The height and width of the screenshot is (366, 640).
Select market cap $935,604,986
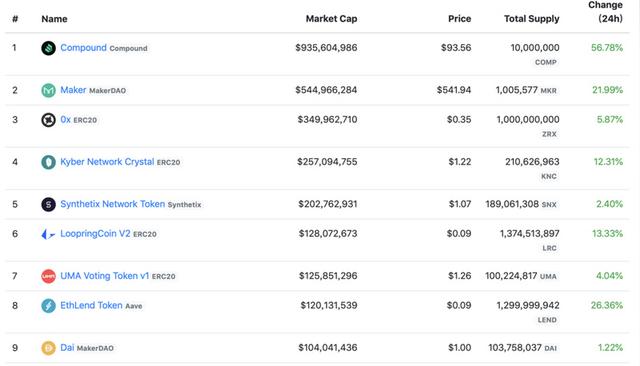click(326, 48)
